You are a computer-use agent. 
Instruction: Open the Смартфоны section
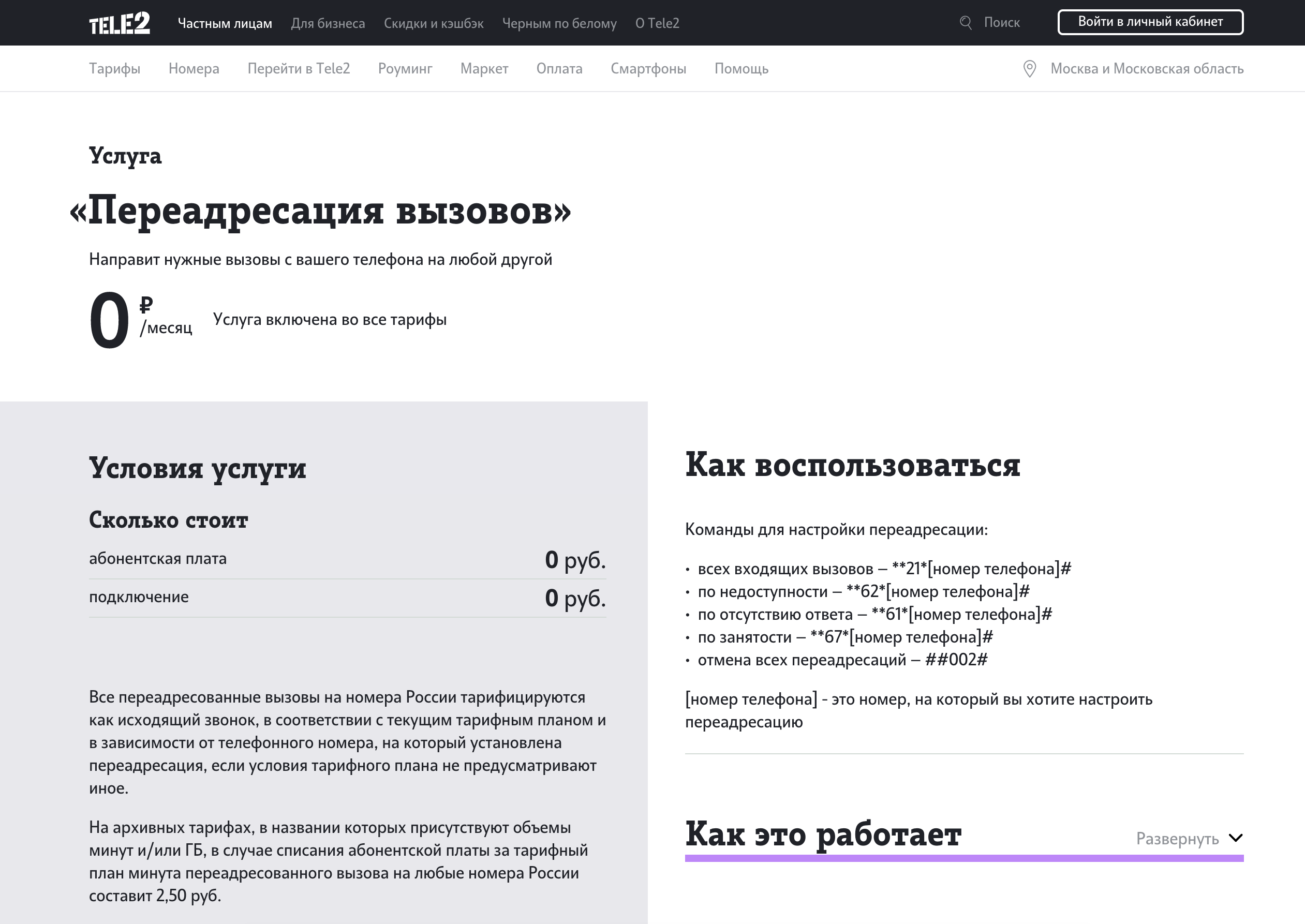click(x=648, y=69)
